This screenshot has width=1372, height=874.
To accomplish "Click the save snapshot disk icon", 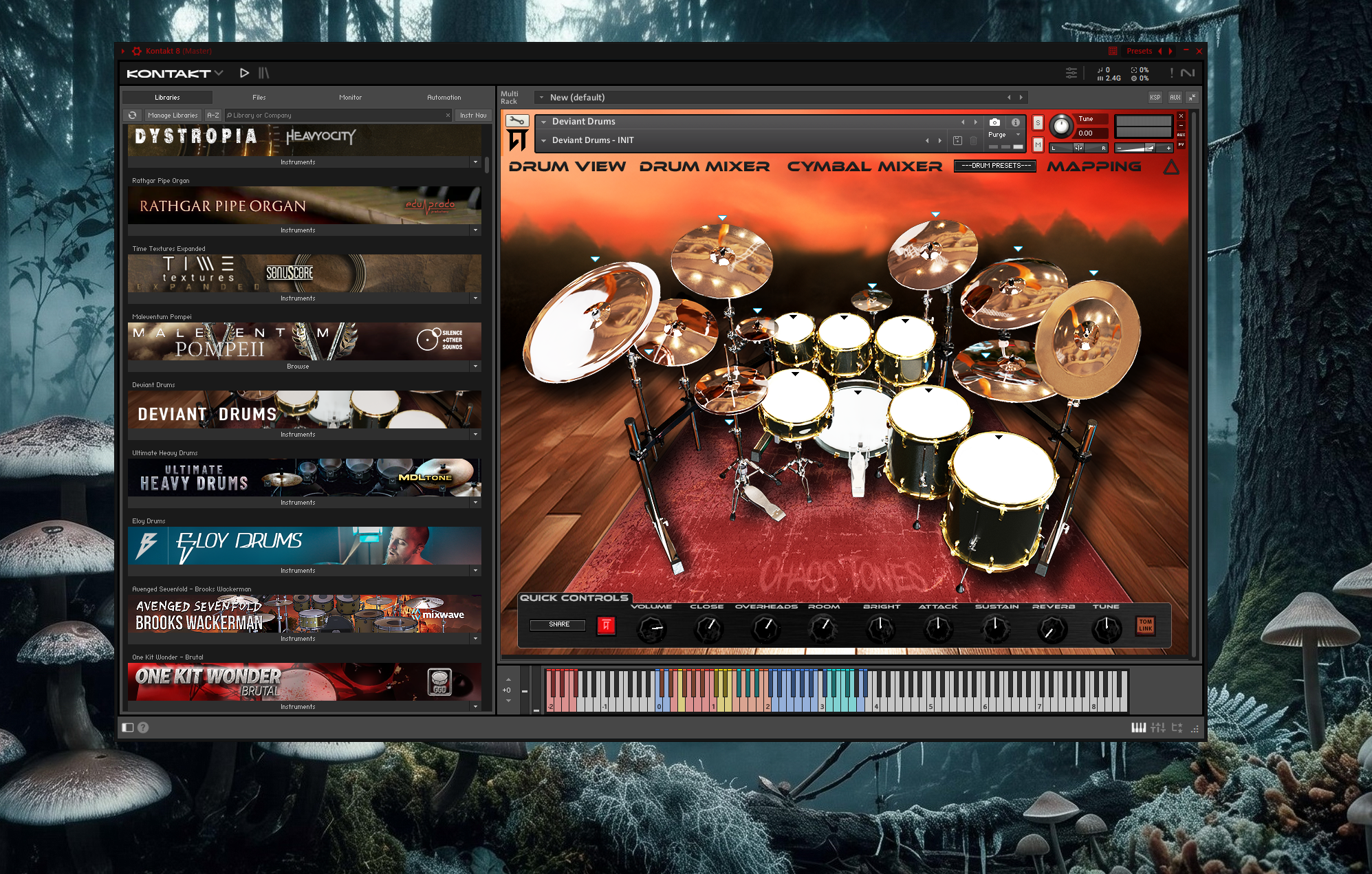I will click(x=957, y=140).
